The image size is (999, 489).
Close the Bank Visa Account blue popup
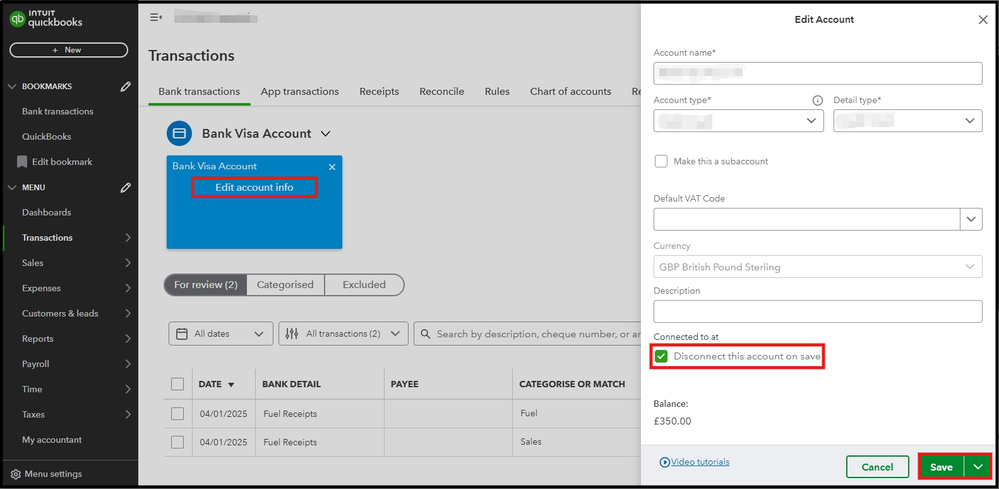332,167
